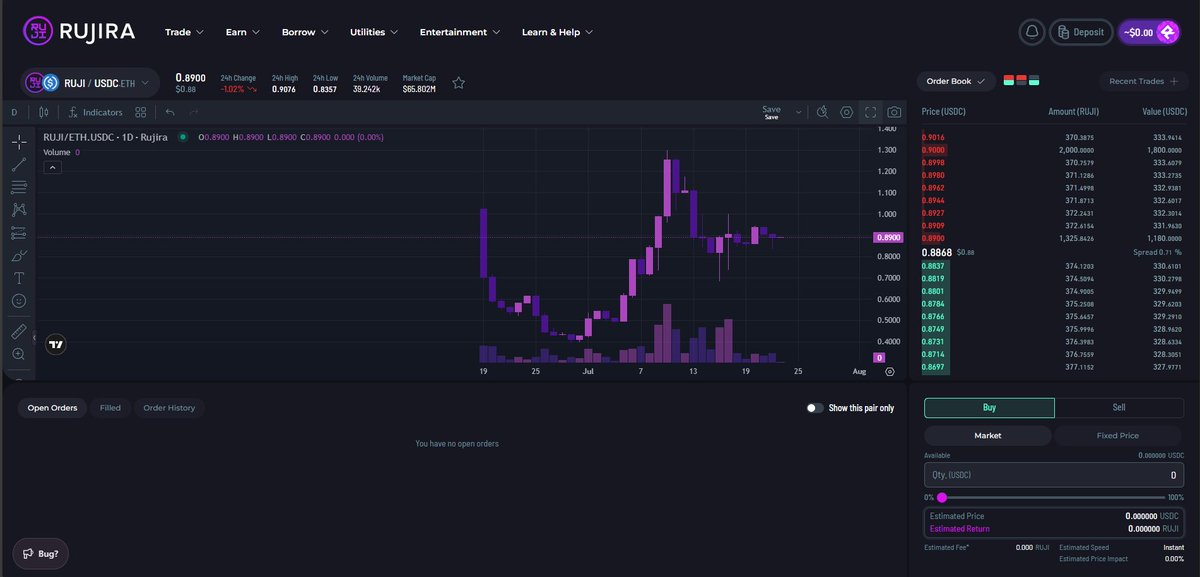Select the brush drawing tool
The width and height of the screenshot is (1200, 577).
coord(19,255)
